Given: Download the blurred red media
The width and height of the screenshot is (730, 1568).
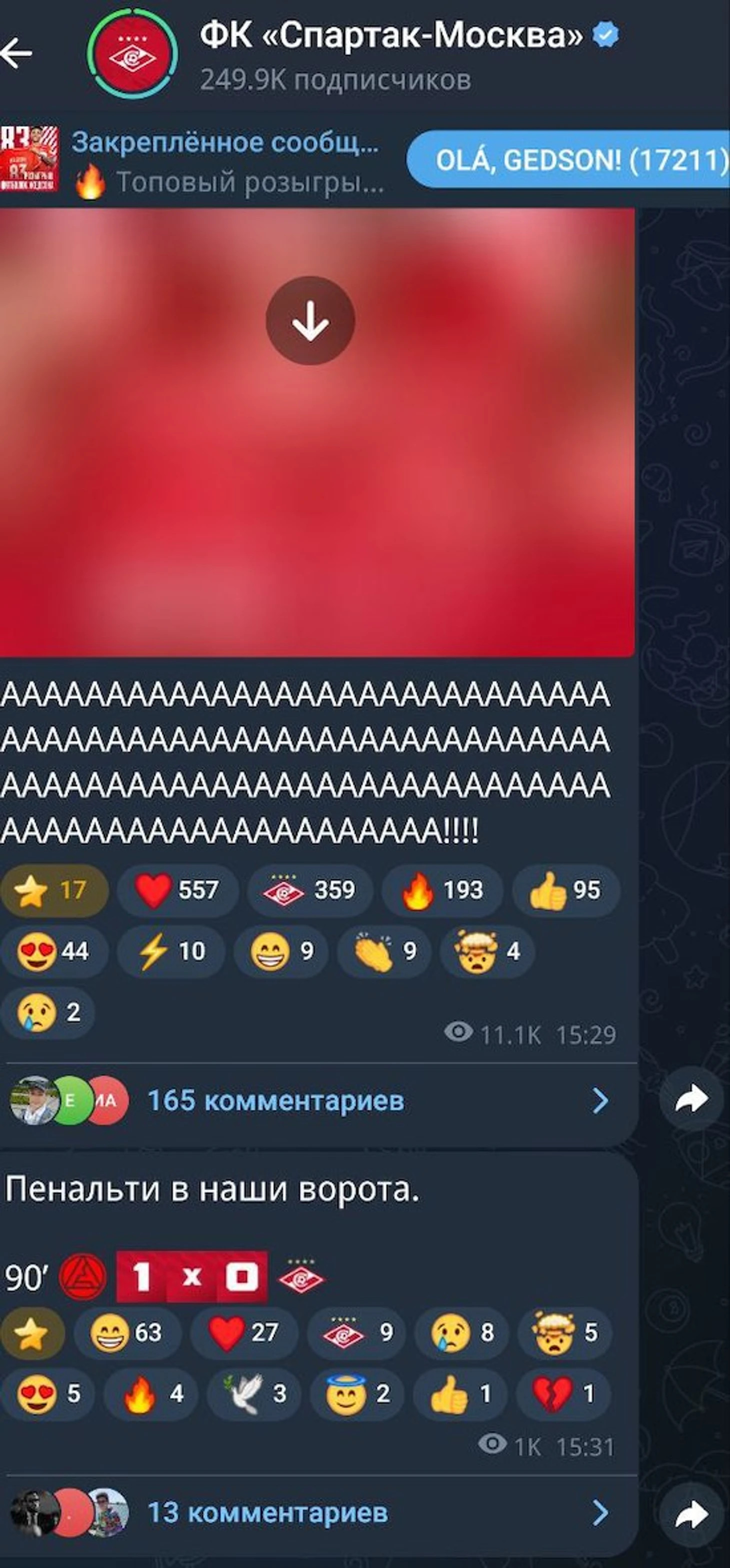Looking at the screenshot, I should tap(310, 321).
